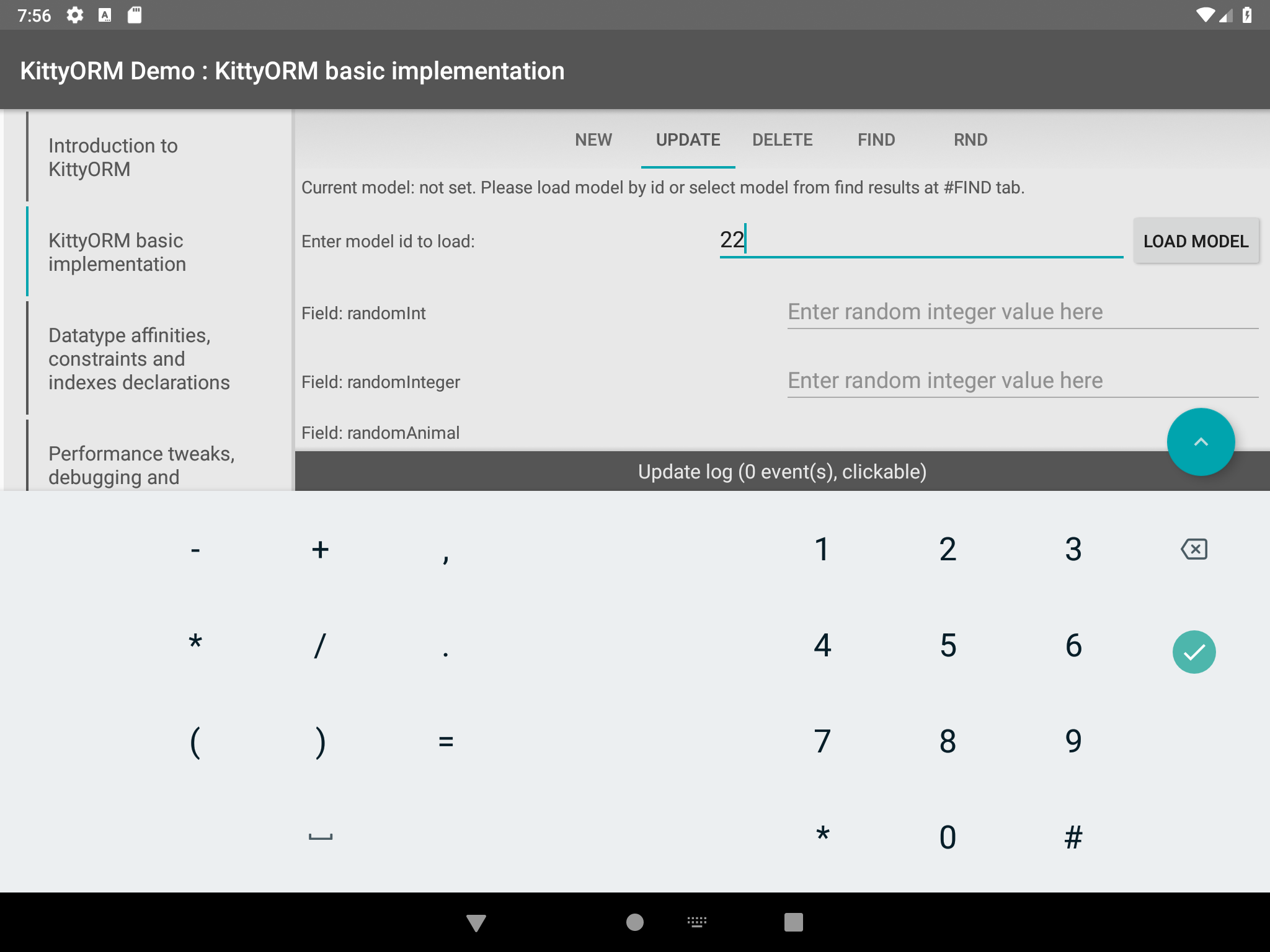1270x952 pixels.
Task: Open the settings gear in status bar
Action: (x=74, y=15)
